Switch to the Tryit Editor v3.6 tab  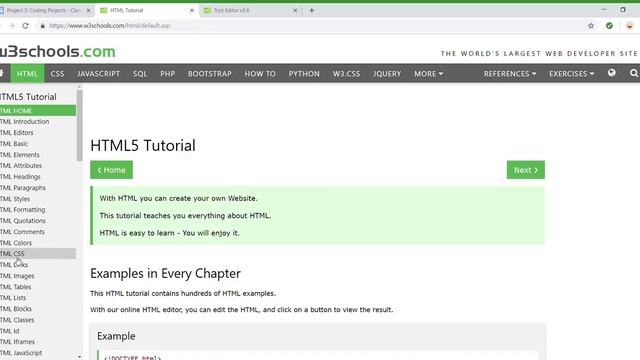[x=251, y=10]
